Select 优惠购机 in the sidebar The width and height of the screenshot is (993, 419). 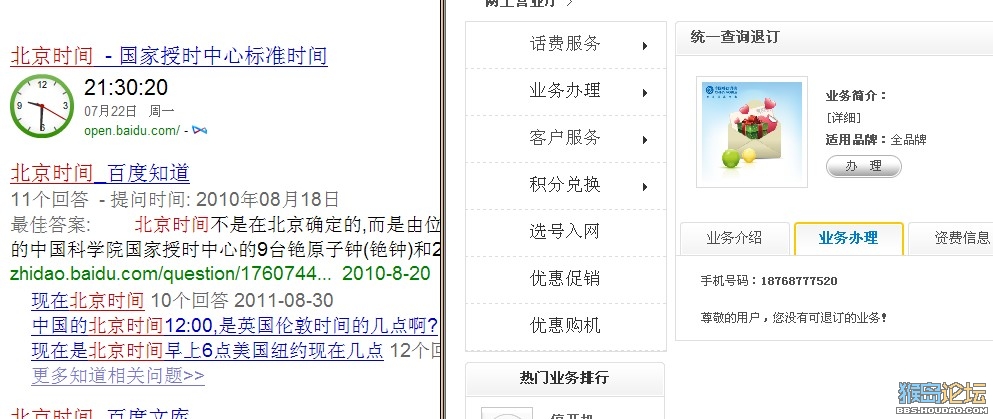(565, 325)
